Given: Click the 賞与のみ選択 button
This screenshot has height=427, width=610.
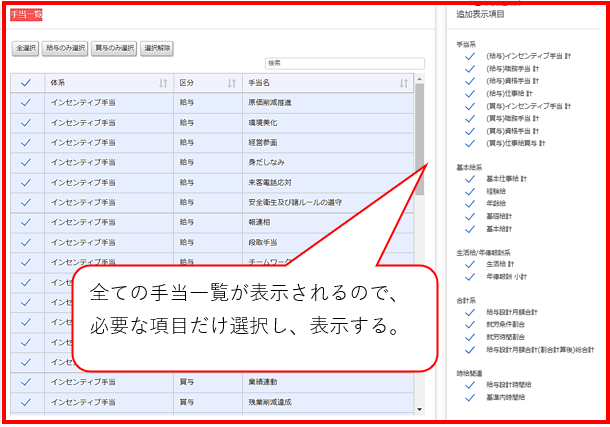Looking at the screenshot, I should (x=115, y=48).
